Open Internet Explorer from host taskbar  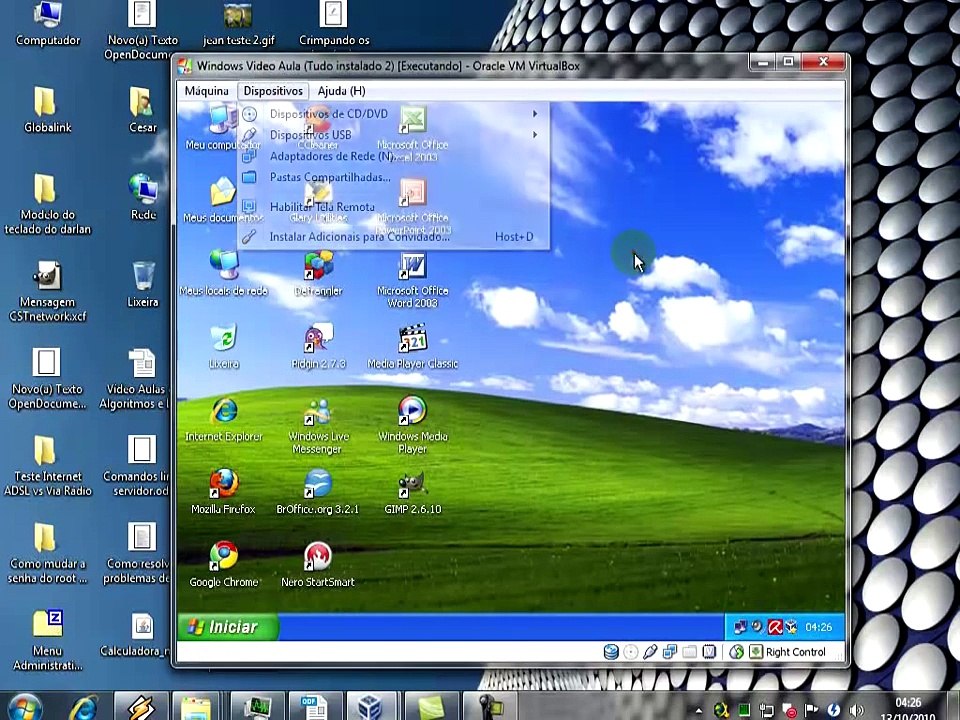pos(84,707)
